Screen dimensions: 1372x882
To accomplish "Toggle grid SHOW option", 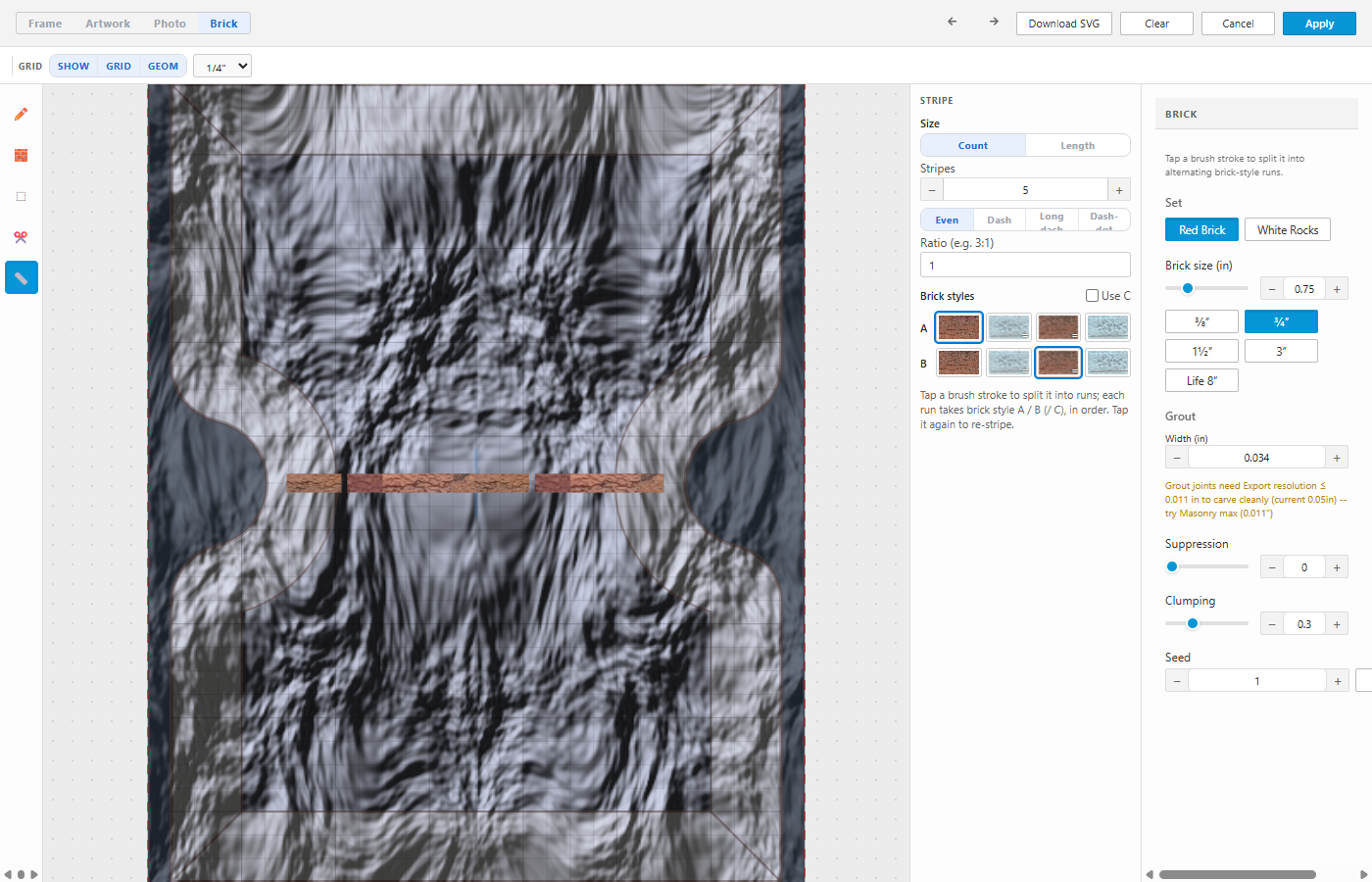I will pos(73,66).
